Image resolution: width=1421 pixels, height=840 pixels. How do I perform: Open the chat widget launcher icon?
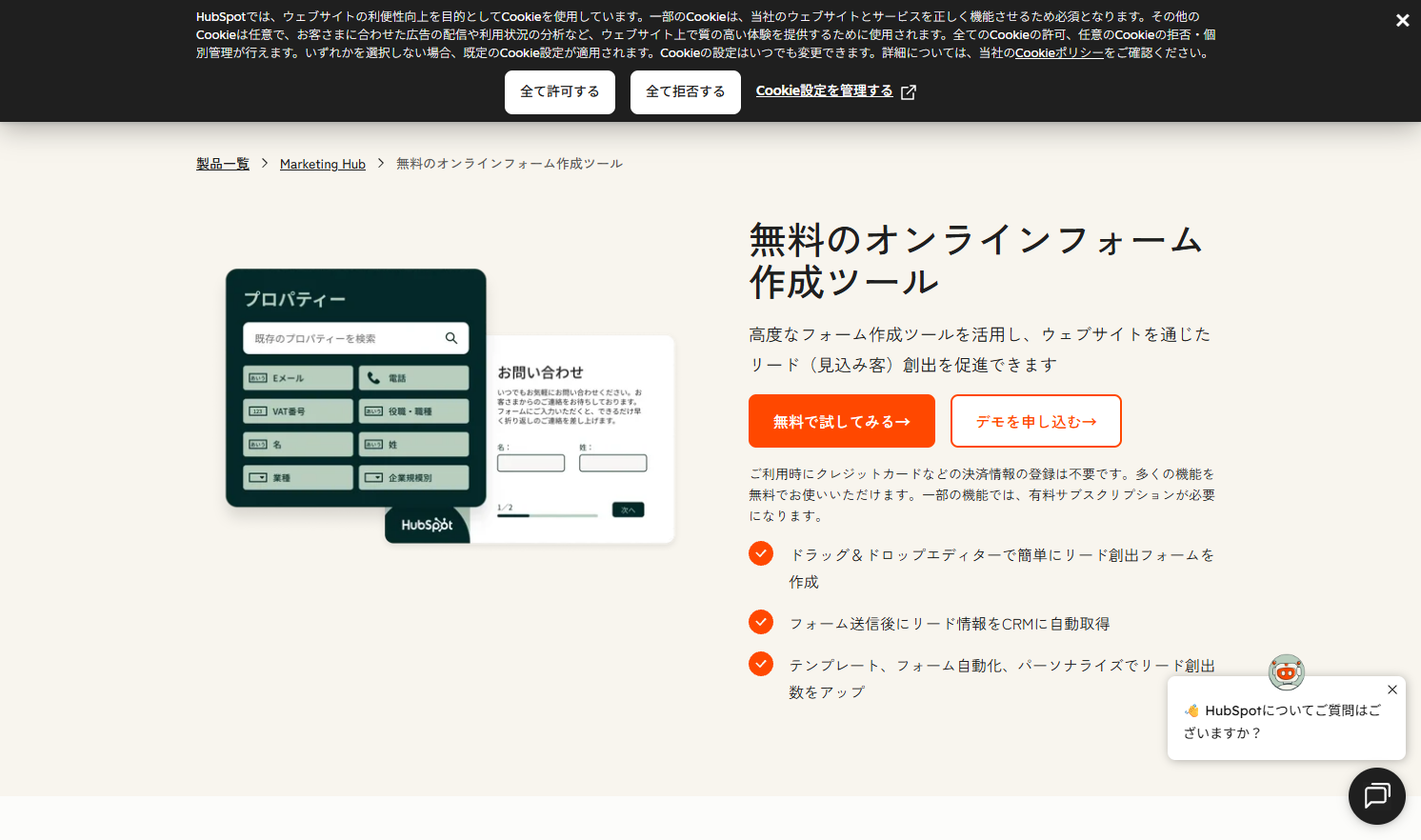pos(1377,796)
